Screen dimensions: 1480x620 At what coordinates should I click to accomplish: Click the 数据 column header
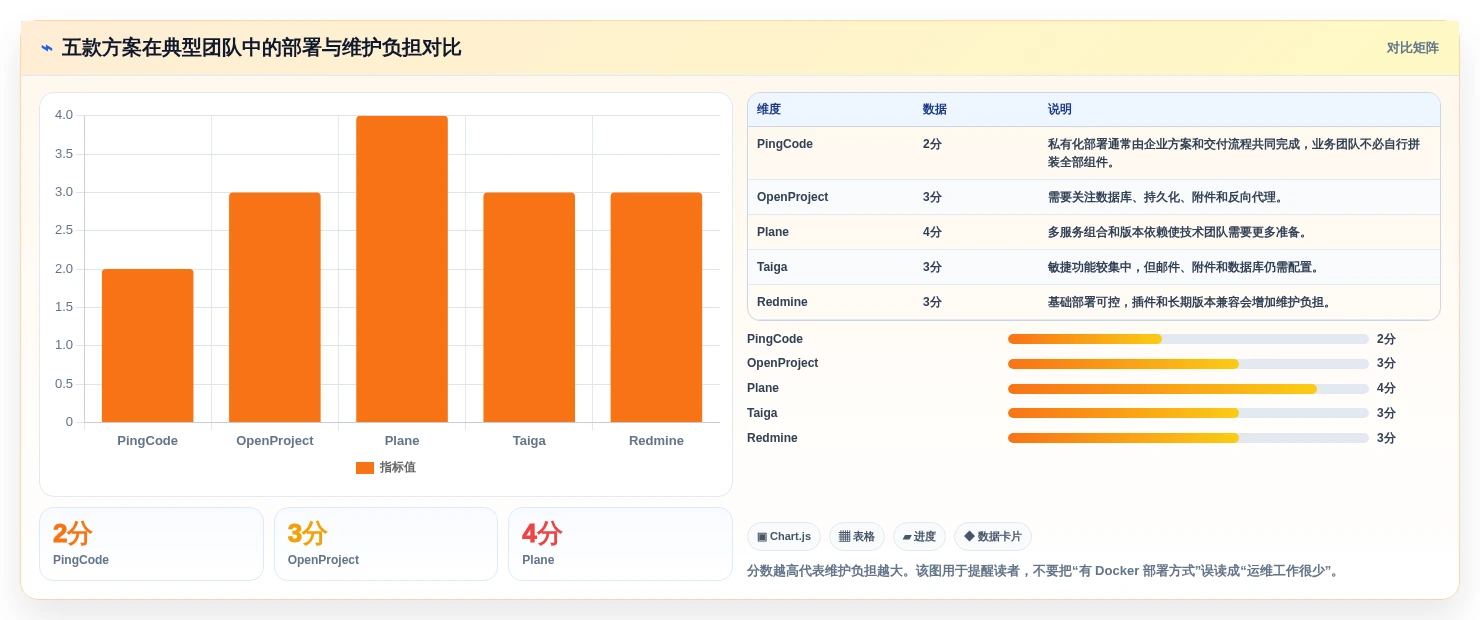(935, 109)
